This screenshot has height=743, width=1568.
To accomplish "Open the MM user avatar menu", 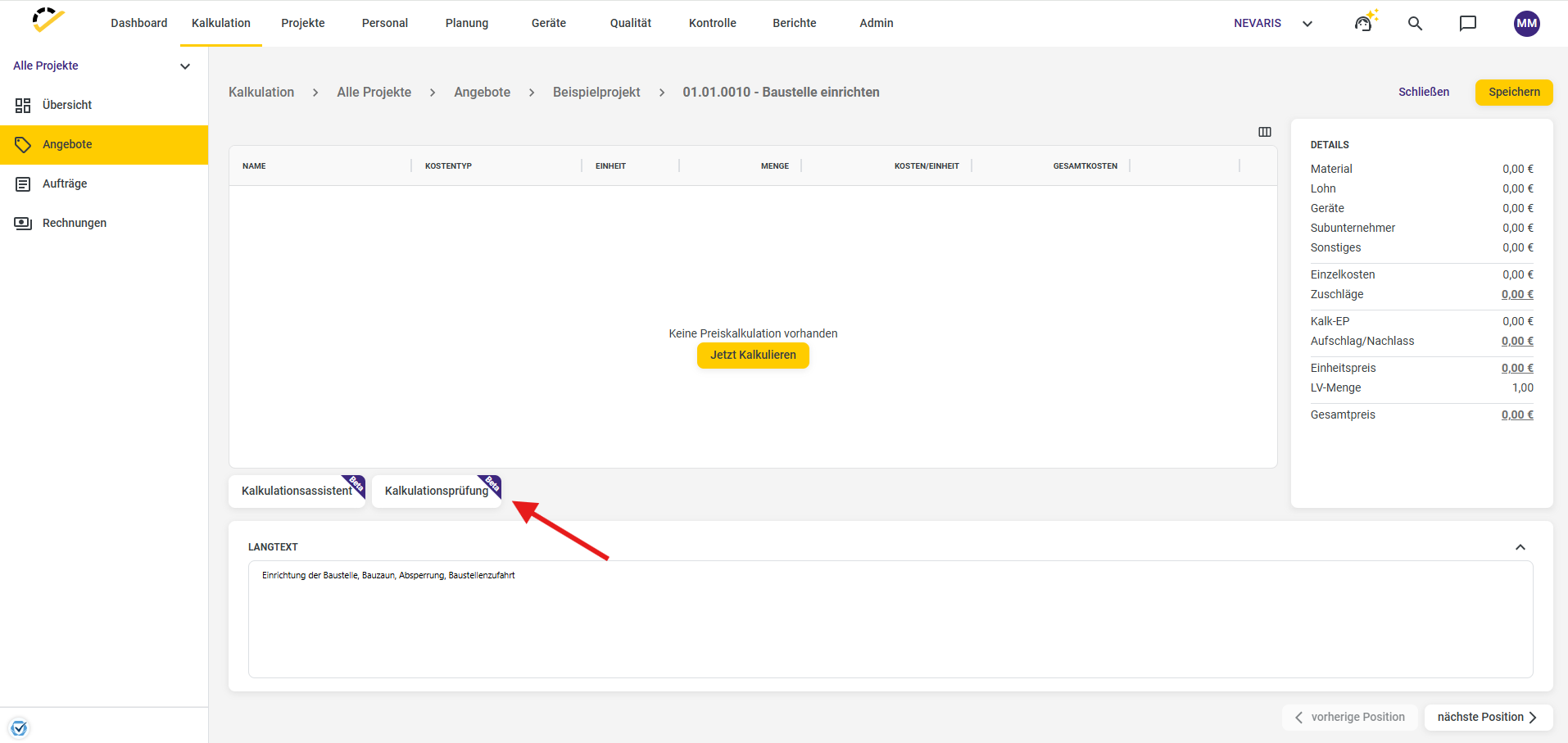I will click(1526, 23).
